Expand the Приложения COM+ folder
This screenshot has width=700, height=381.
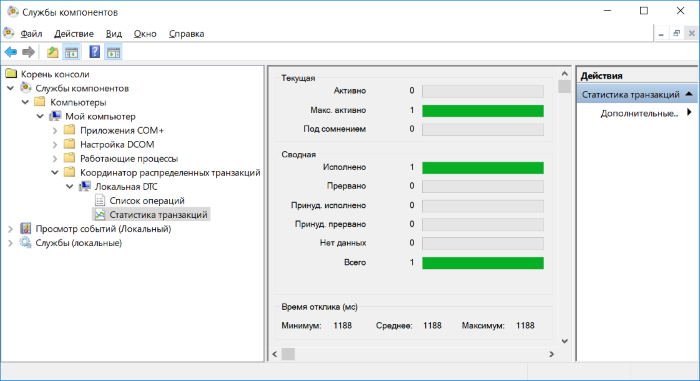[54, 131]
